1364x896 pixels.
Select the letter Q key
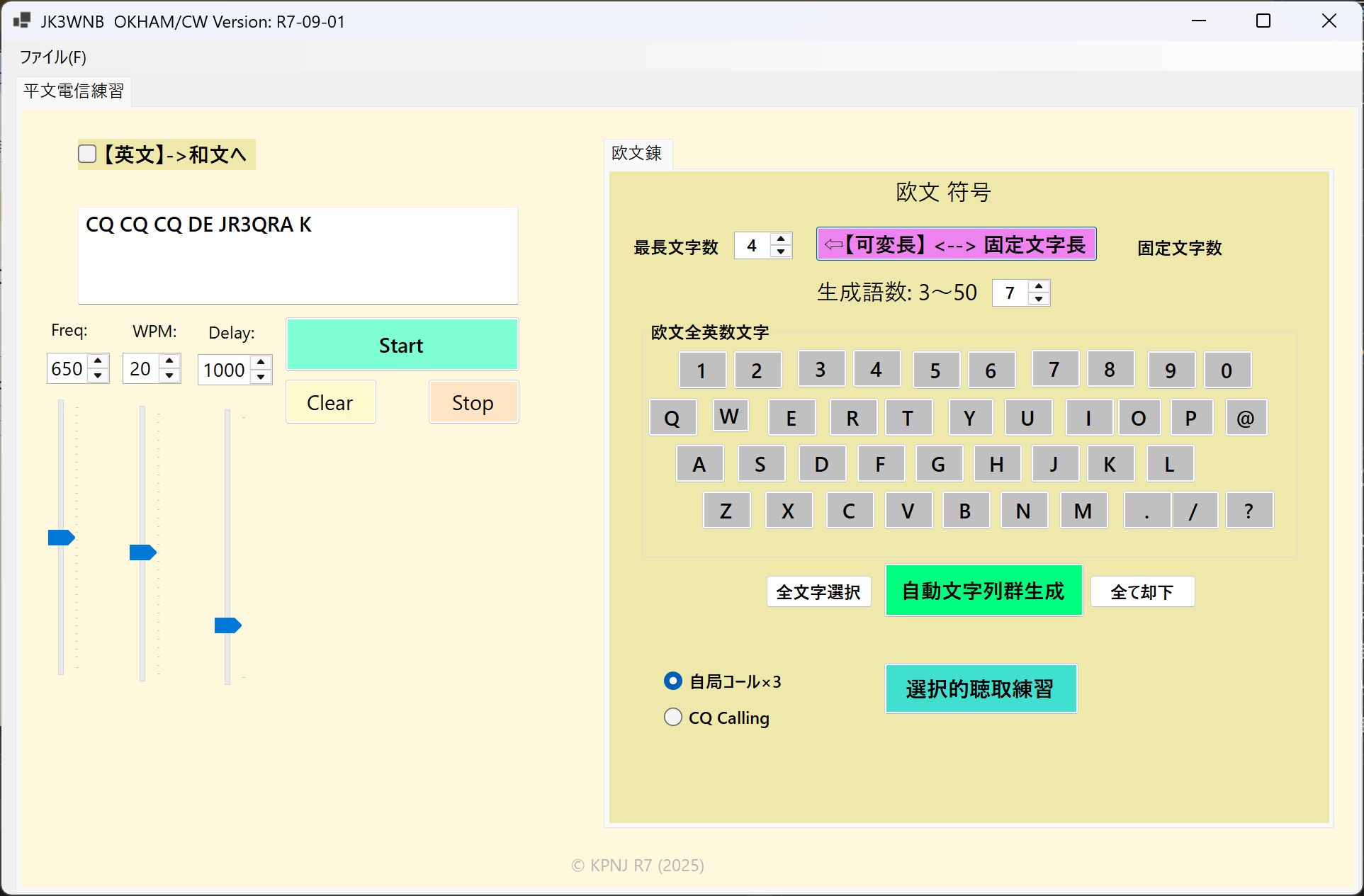click(672, 418)
